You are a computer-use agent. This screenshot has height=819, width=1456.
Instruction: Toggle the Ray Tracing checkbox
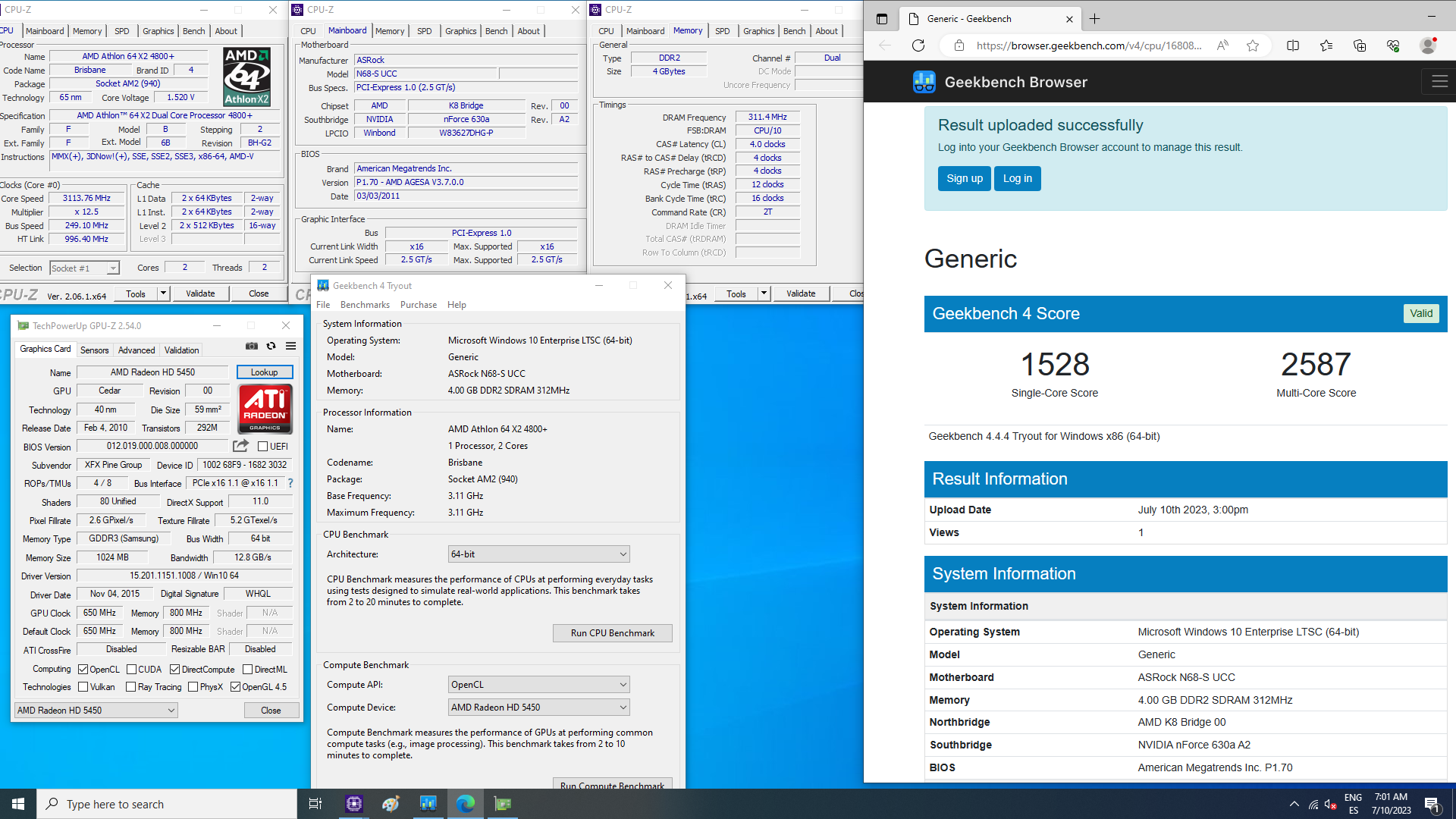point(130,687)
